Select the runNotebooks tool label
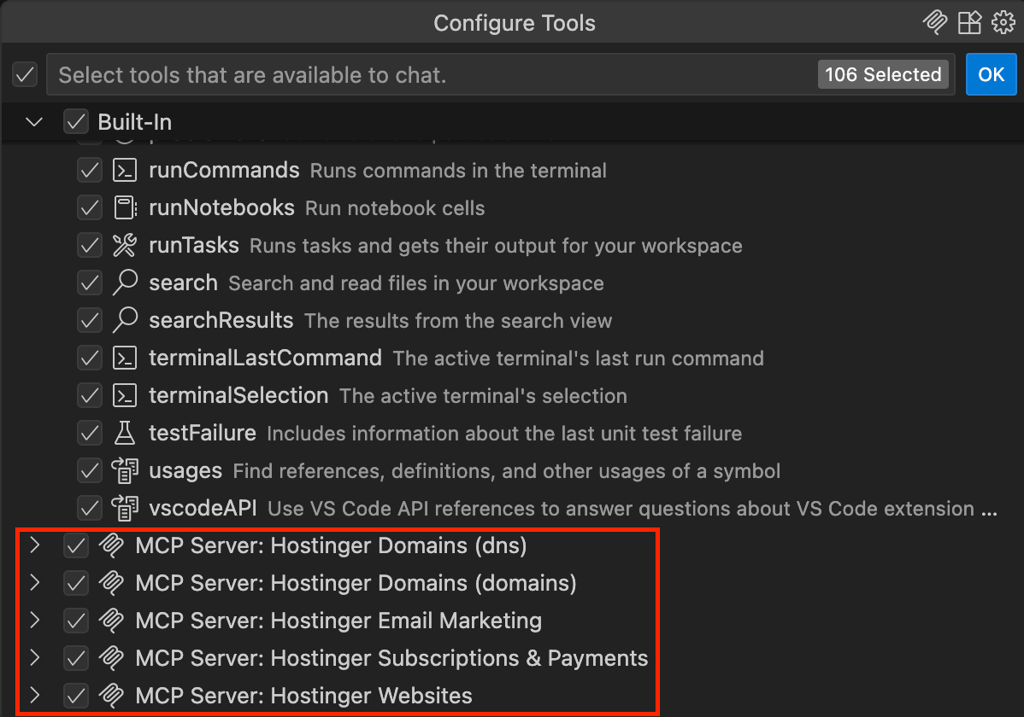This screenshot has height=717, width=1024. (x=221, y=208)
